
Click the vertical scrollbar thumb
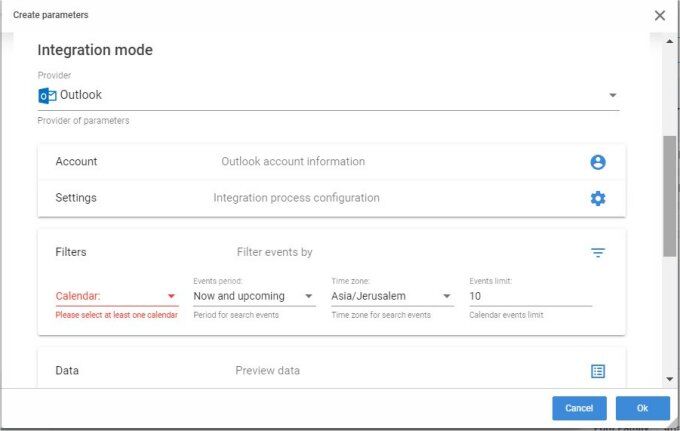coord(669,195)
